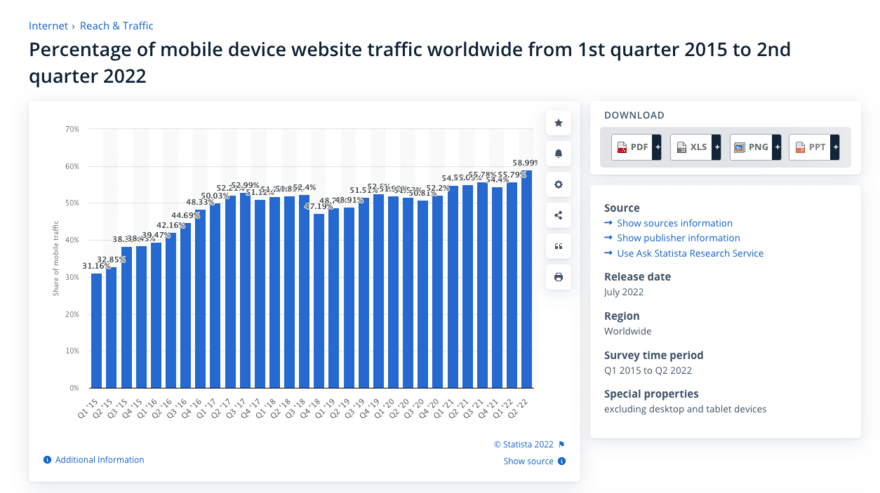This screenshot has width=880, height=493.
Task: Download the statistic as XLS
Action: pos(691,147)
